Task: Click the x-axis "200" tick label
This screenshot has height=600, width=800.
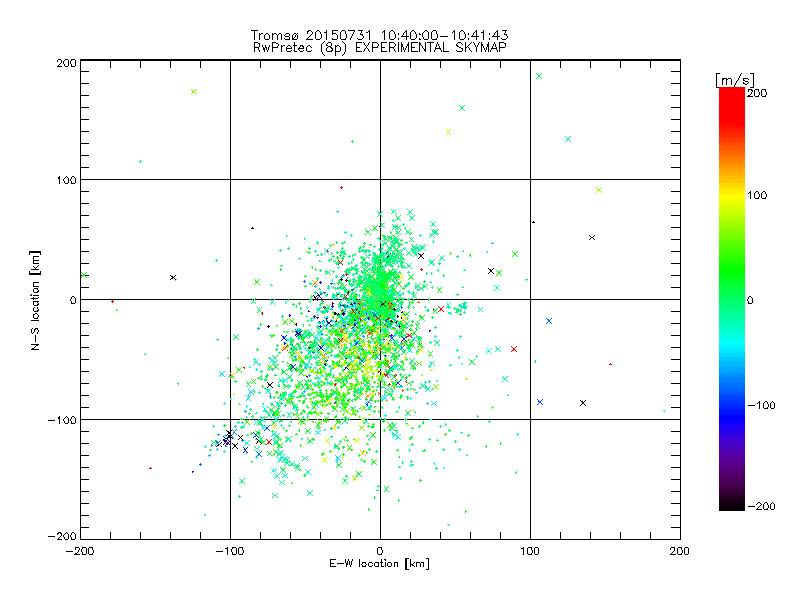Action: tap(680, 551)
